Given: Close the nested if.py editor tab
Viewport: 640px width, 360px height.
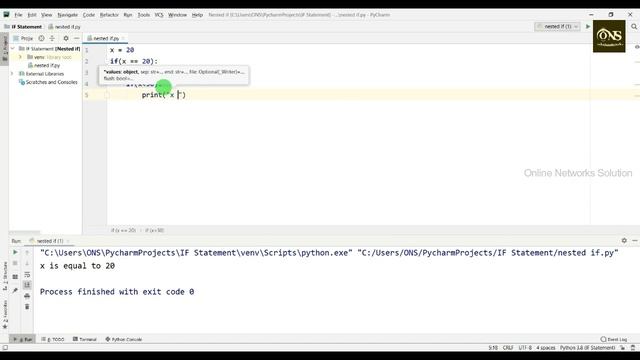Looking at the screenshot, I should (123, 38).
